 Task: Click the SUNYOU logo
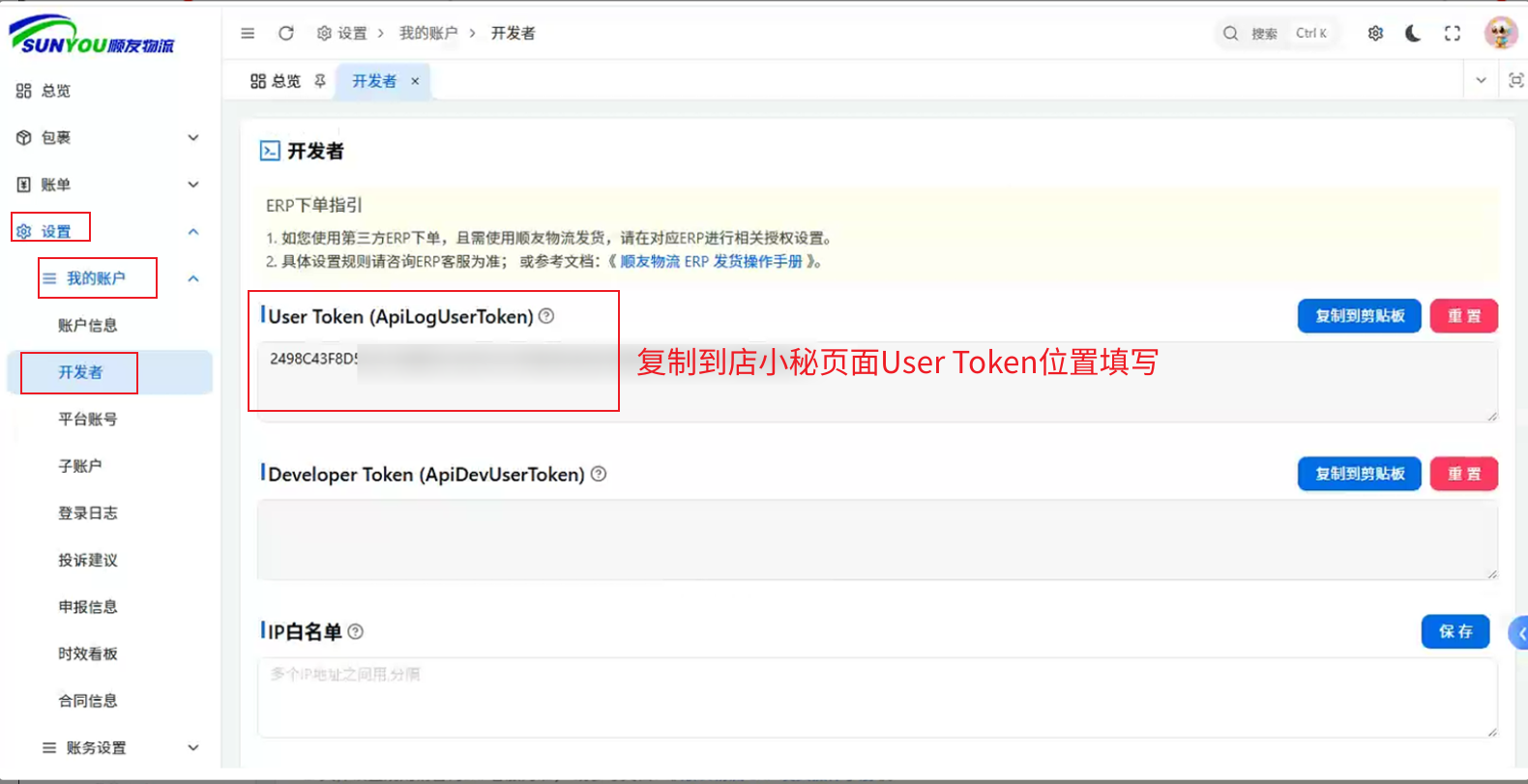click(x=92, y=35)
